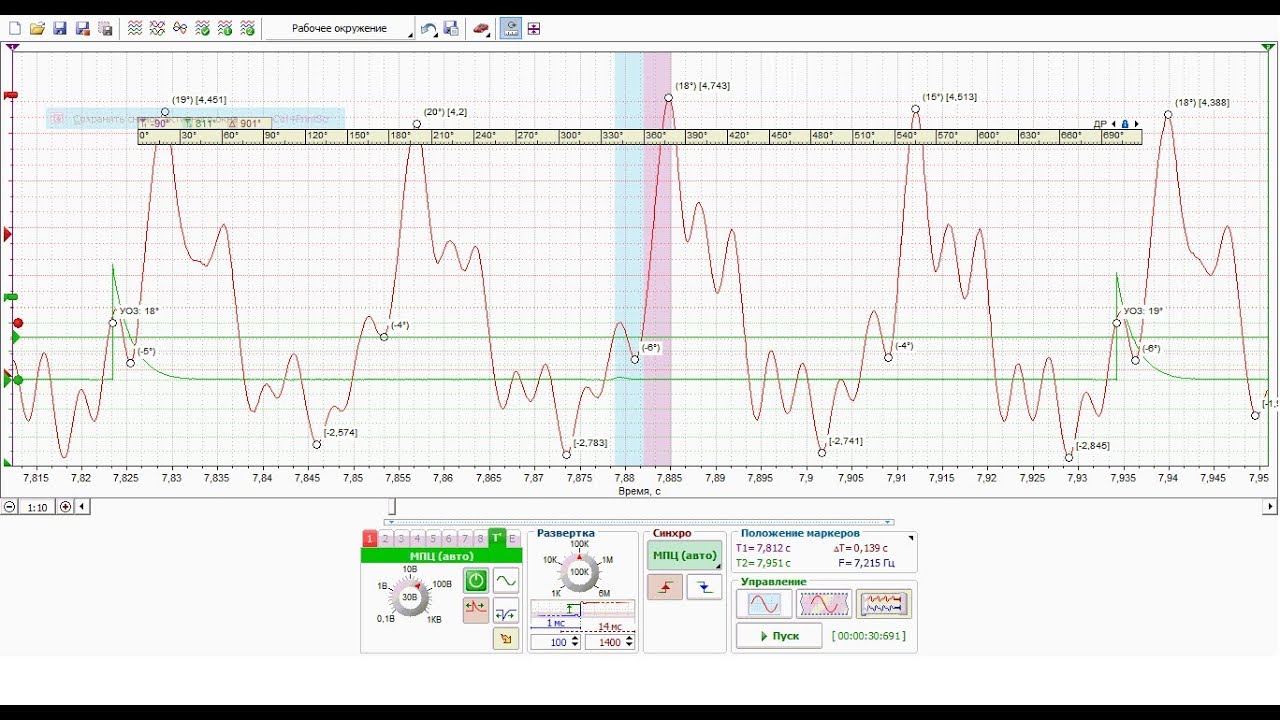Select the multi-trace recorder control mode
The image size is (1280, 720).
(x=883, y=604)
